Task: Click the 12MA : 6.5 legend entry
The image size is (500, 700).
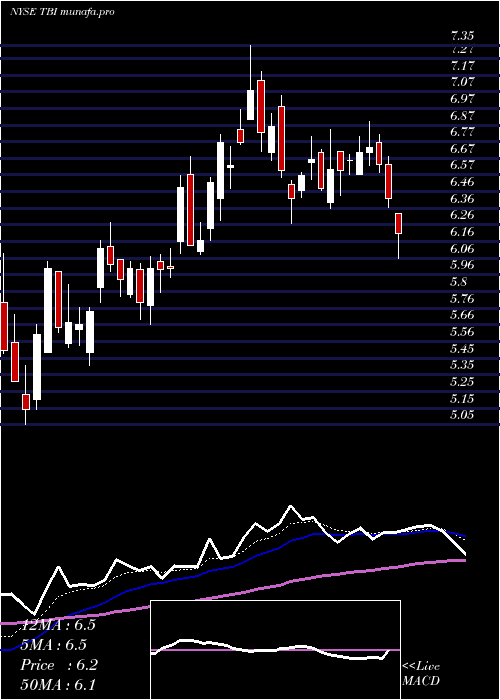Action: (58, 625)
